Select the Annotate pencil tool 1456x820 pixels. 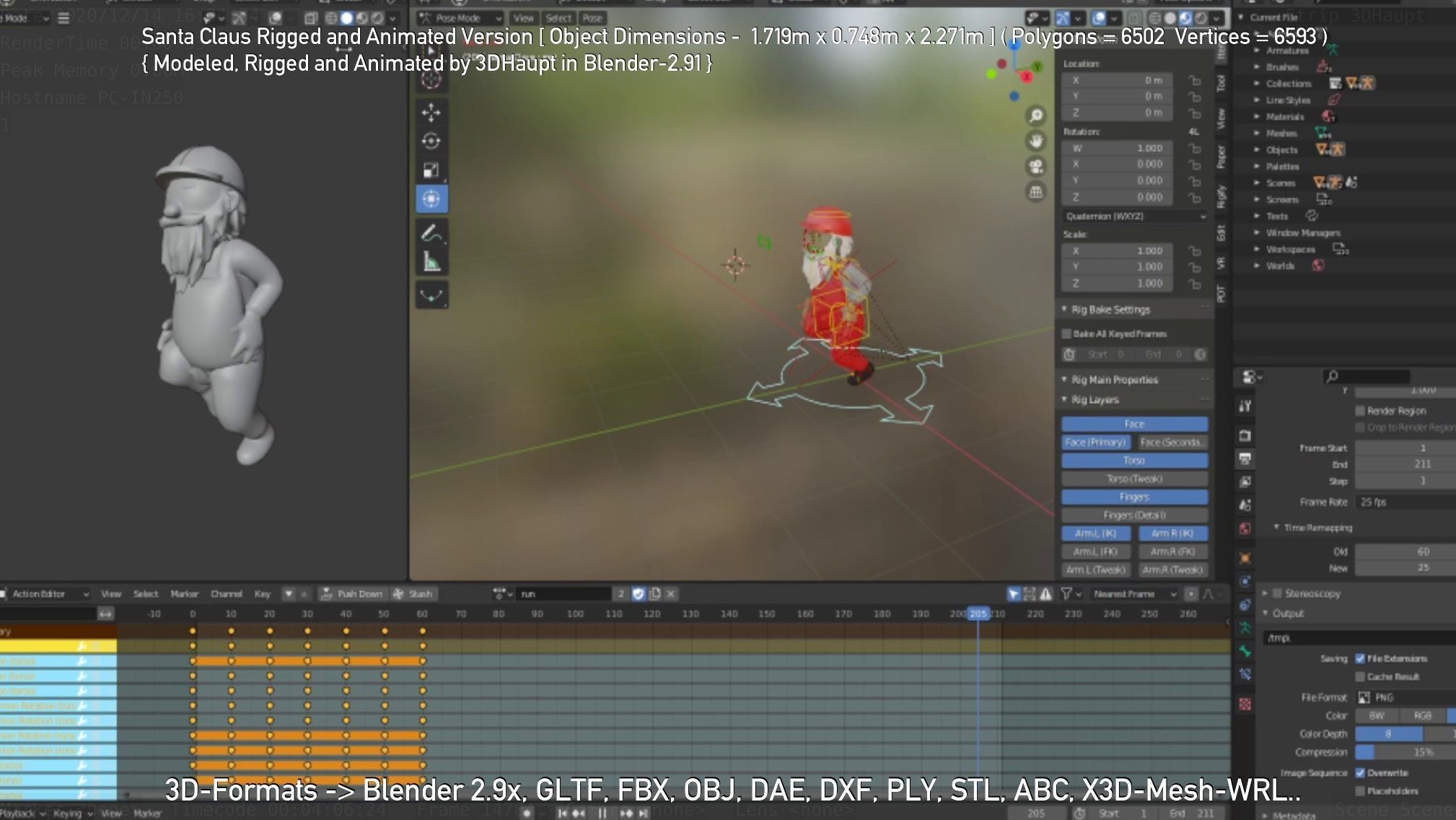pos(431,234)
